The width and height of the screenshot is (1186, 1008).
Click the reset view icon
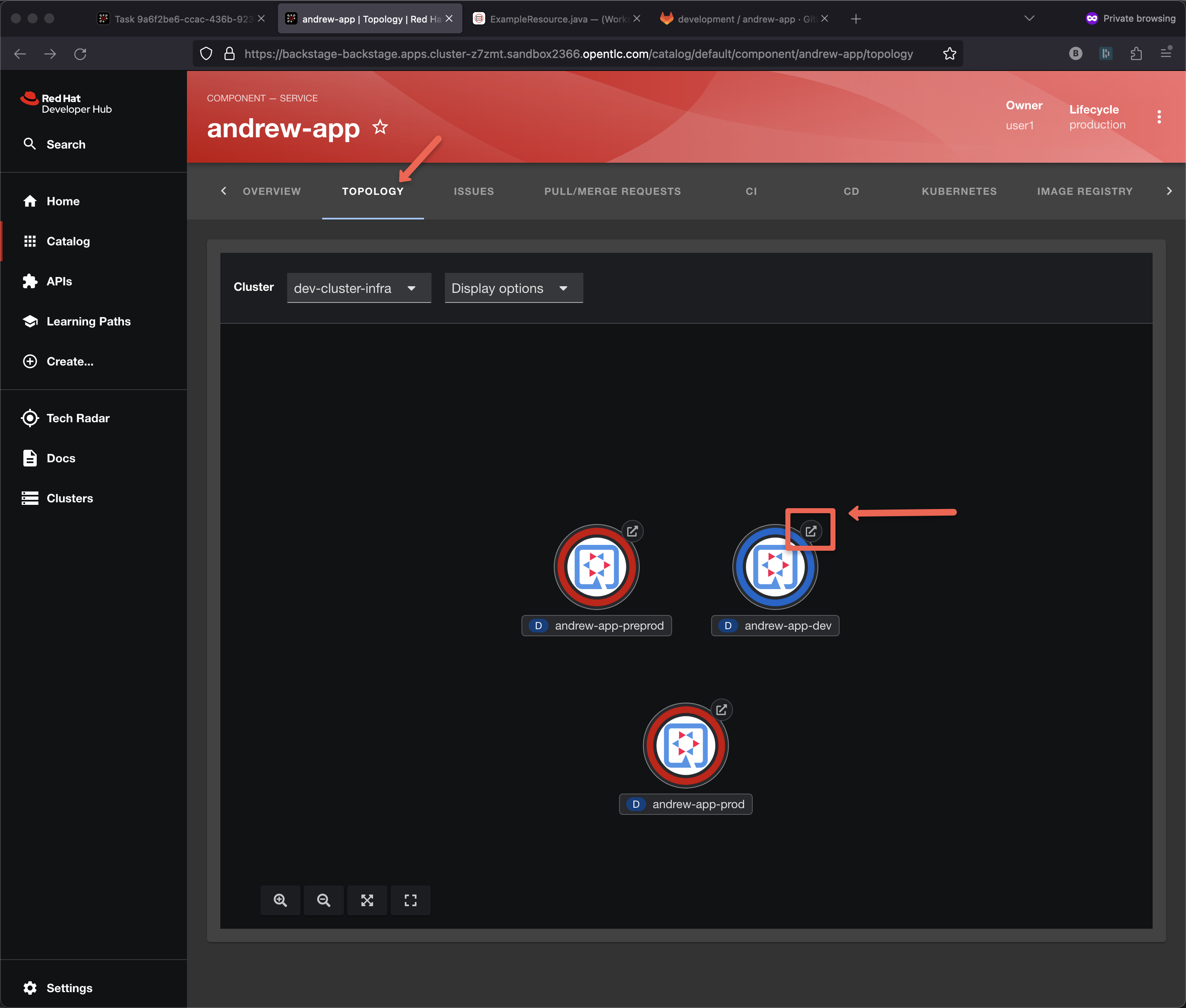click(410, 900)
